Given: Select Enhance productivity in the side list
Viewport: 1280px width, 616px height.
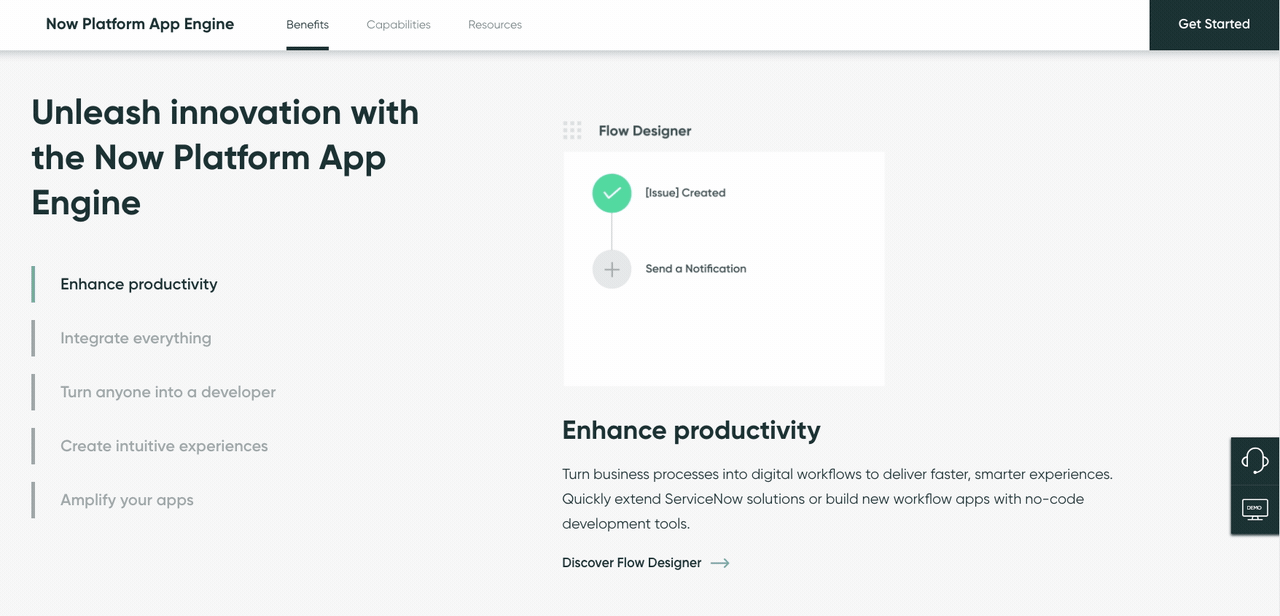Looking at the screenshot, I should (139, 284).
